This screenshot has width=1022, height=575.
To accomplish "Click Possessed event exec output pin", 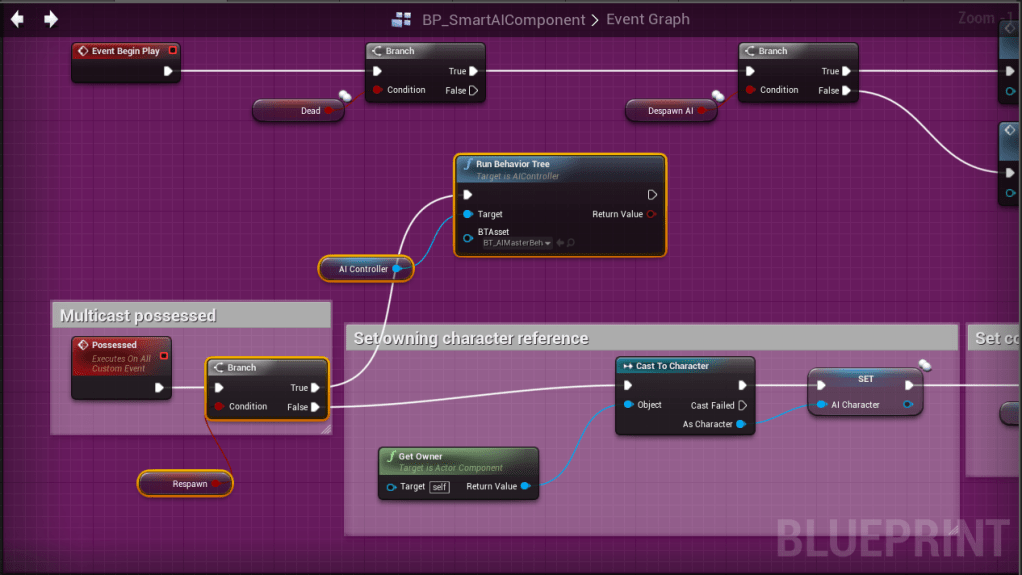I will click(159, 388).
